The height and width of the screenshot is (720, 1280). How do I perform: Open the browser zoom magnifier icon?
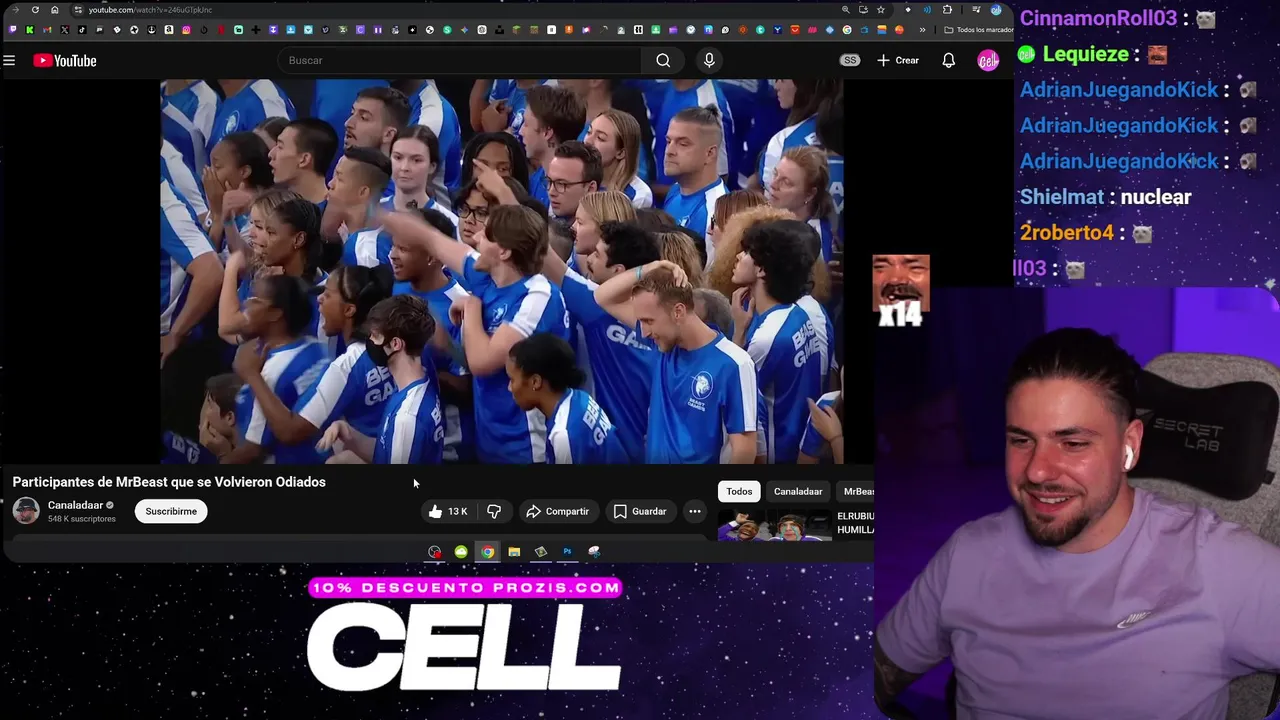tap(845, 9)
